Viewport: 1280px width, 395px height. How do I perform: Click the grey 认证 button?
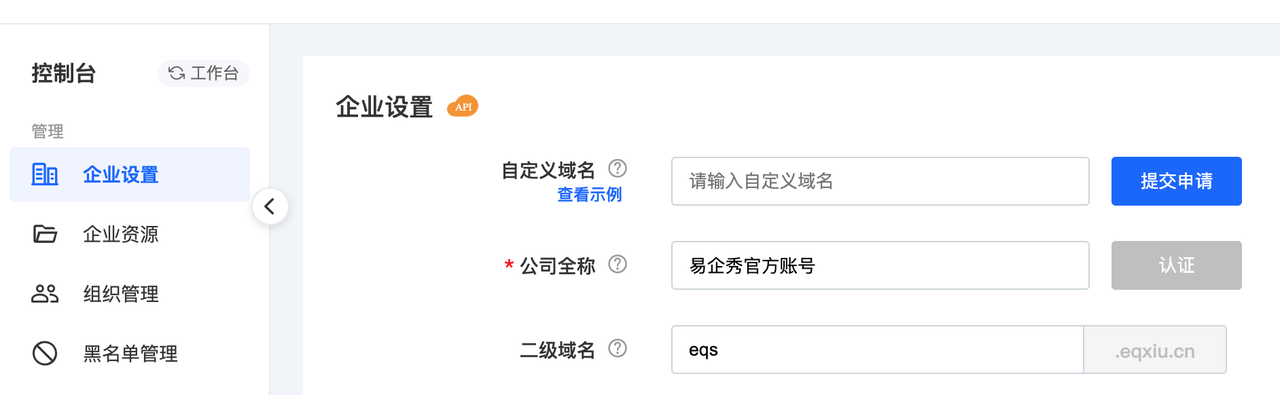[1176, 265]
